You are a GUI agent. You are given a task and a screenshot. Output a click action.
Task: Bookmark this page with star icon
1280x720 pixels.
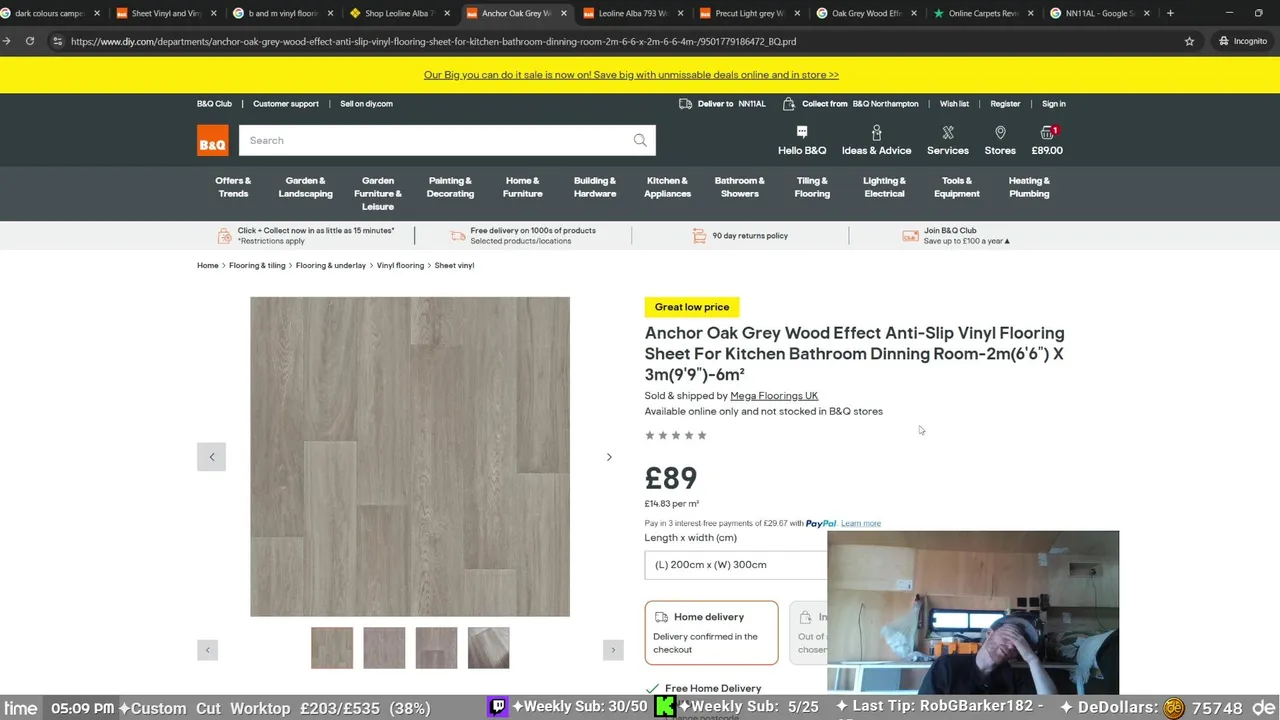(x=1189, y=41)
